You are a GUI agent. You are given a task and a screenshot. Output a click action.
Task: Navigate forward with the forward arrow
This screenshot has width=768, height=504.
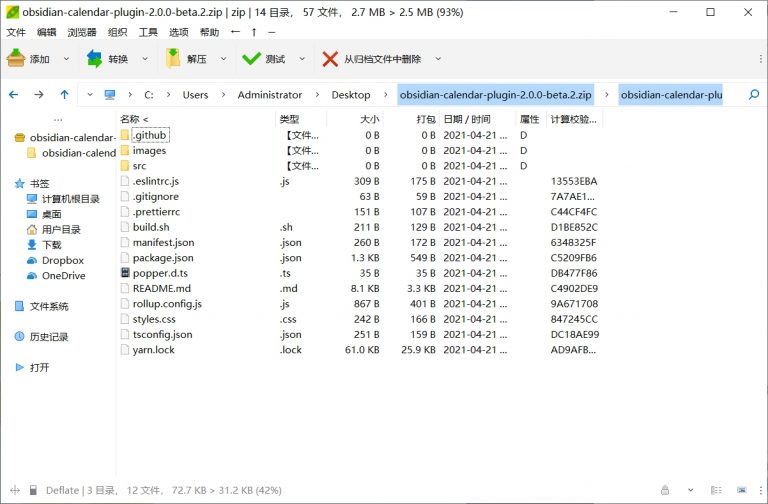coord(39,95)
